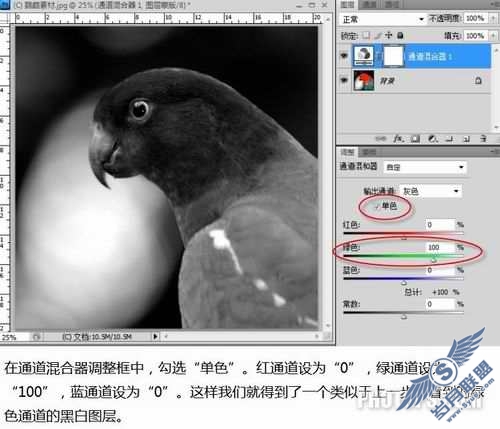Hide the 通道混合器 1 layer via eye

click(344, 56)
